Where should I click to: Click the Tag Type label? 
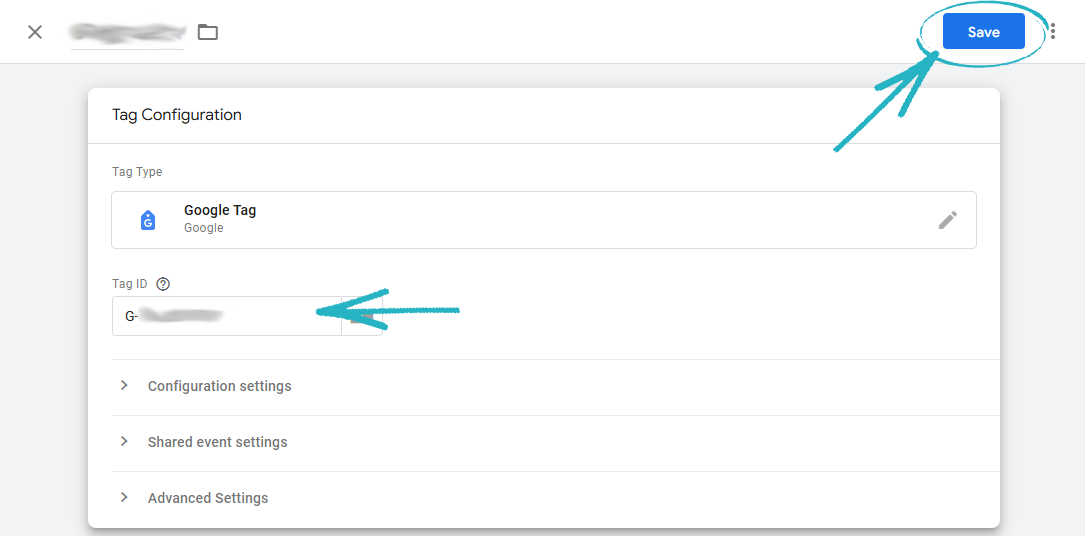point(137,172)
